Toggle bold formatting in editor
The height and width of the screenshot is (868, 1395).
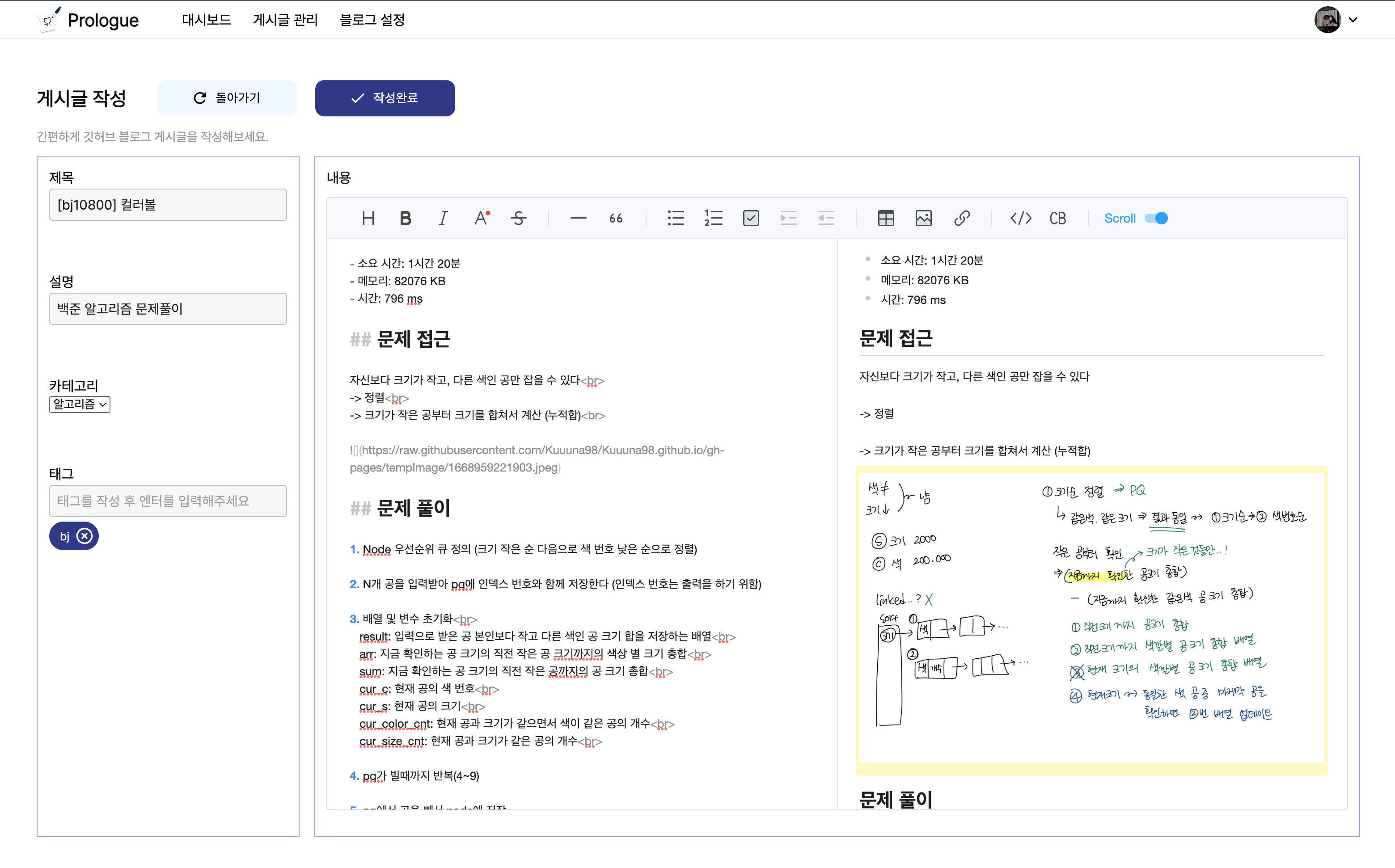[x=406, y=218]
